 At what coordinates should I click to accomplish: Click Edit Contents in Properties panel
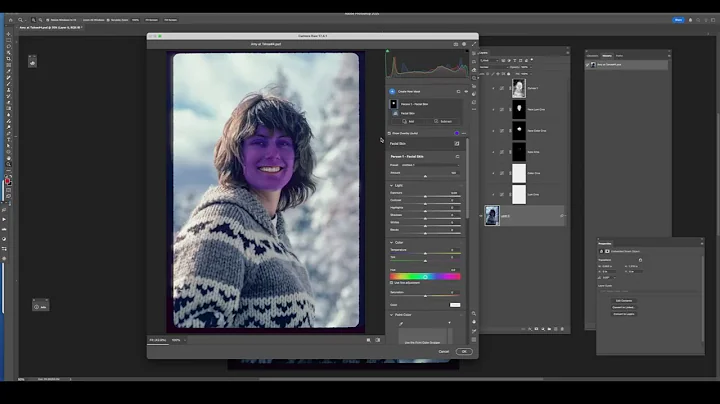624,301
